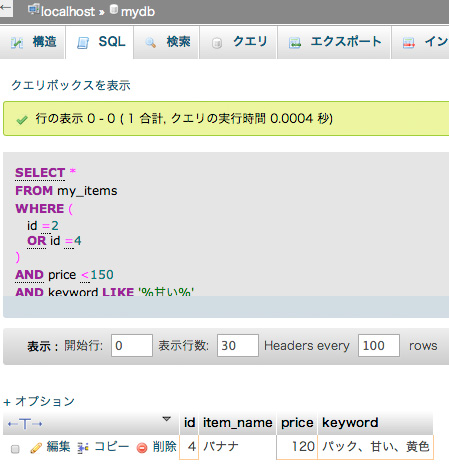The width and height of the screenshot is (449, 464).
Task: Sort by price column header
Action: pyautogui.click(x=297, y=423)
